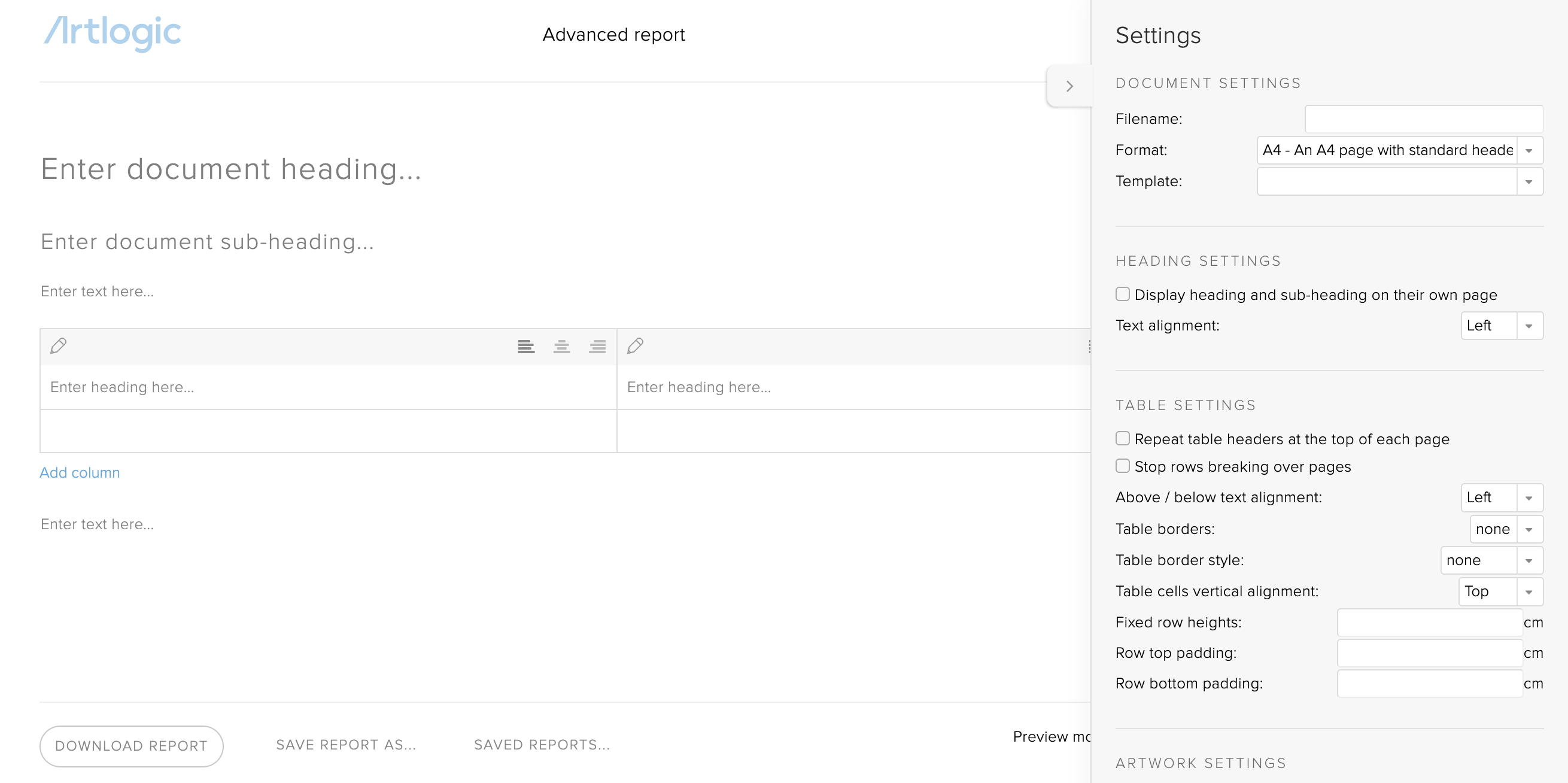Click the Document Settings section heading
This screenshot has height=783, width=1568.
[x=1208, y=83]
